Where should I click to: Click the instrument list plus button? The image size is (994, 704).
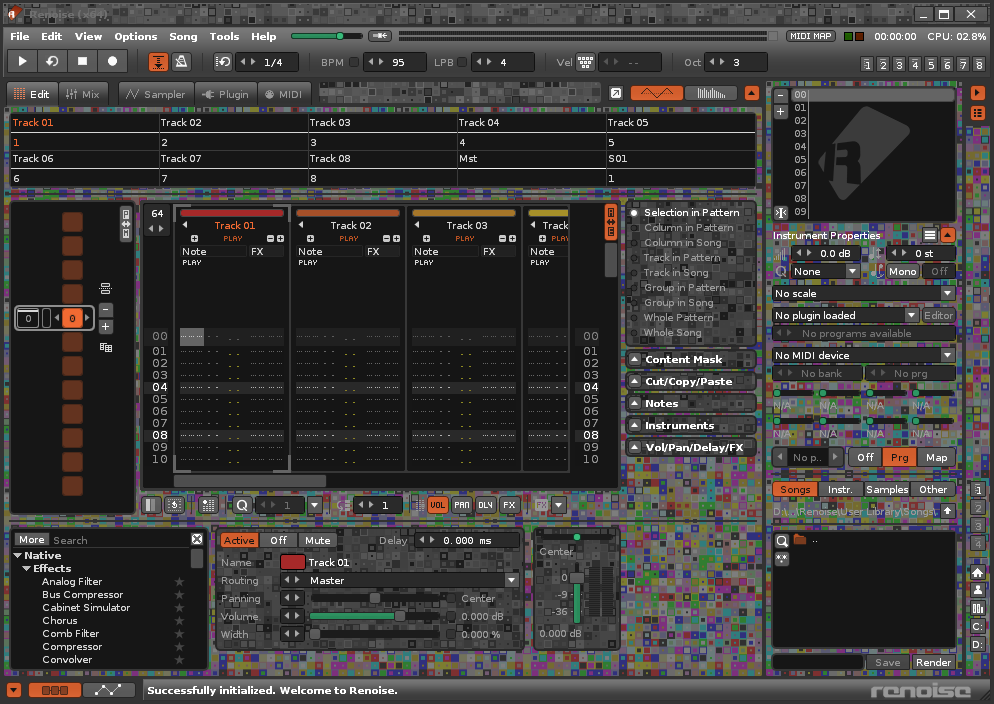780,112
